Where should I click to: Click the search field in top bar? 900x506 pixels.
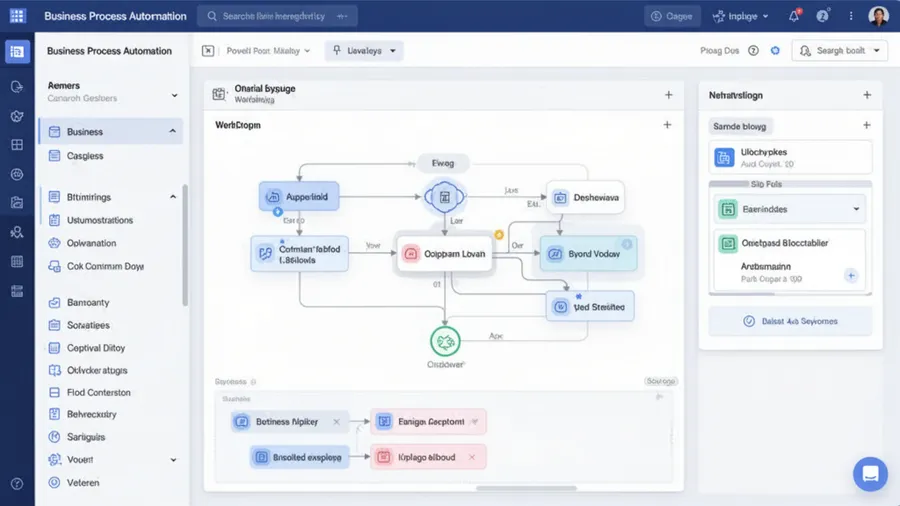(x=278, y=16)
